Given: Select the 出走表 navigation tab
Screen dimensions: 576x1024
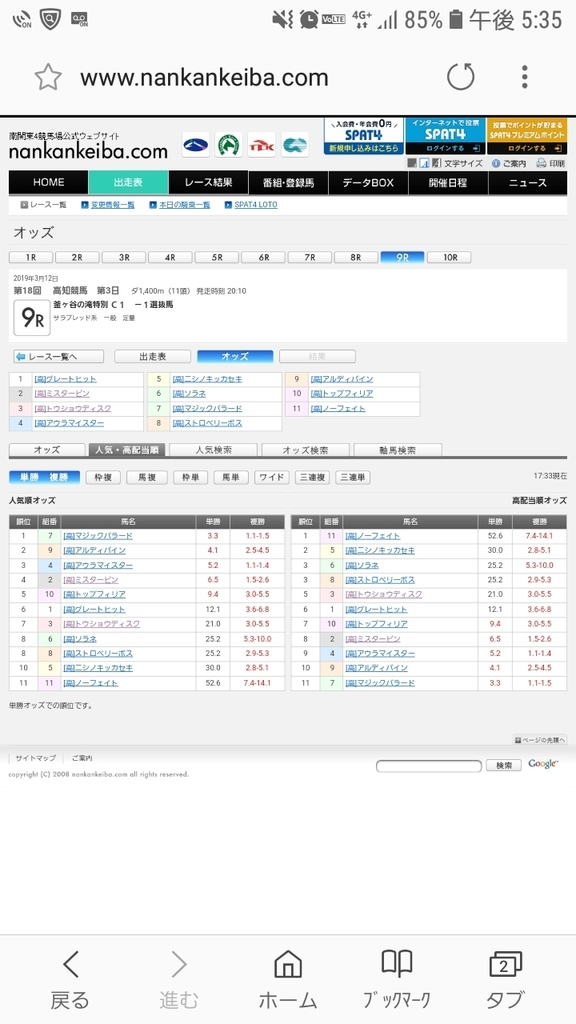Looking at the screenshot, I should pos(128,183).
